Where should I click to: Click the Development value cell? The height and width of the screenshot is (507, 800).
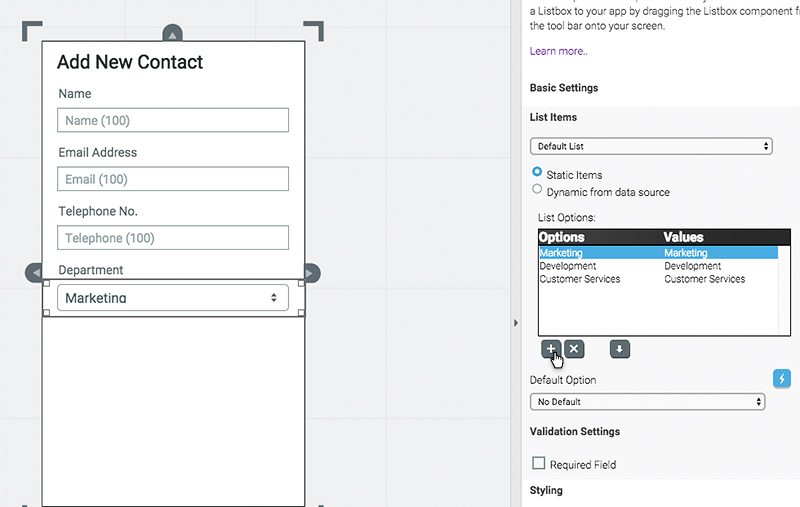pos(692,266)
